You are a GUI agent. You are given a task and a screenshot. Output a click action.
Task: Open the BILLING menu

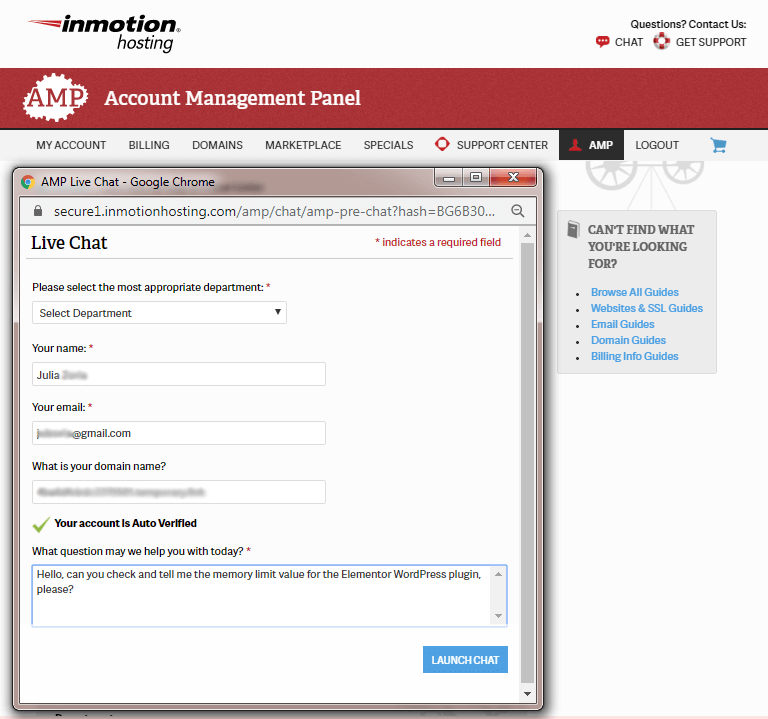(149, 145)
